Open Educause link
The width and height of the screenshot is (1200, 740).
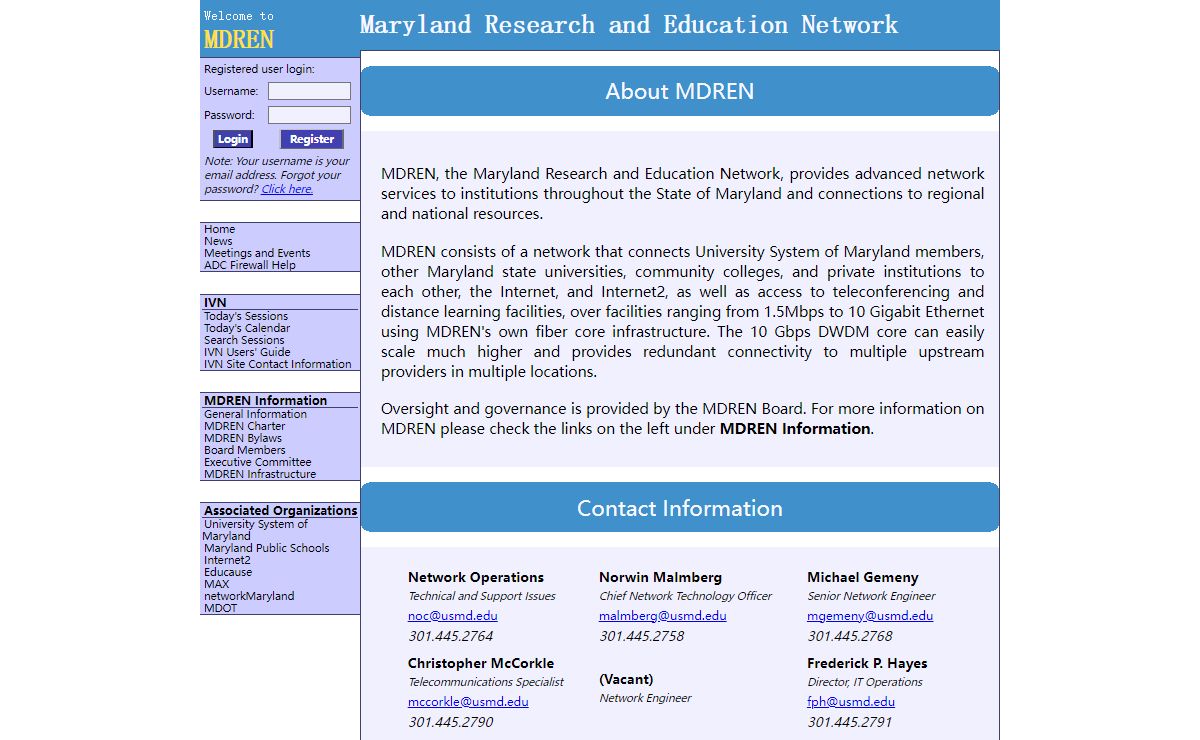pos(228,572)
